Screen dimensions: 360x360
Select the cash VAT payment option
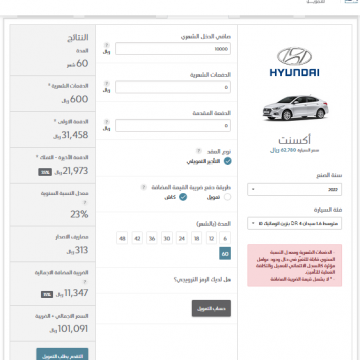point(183,197)
